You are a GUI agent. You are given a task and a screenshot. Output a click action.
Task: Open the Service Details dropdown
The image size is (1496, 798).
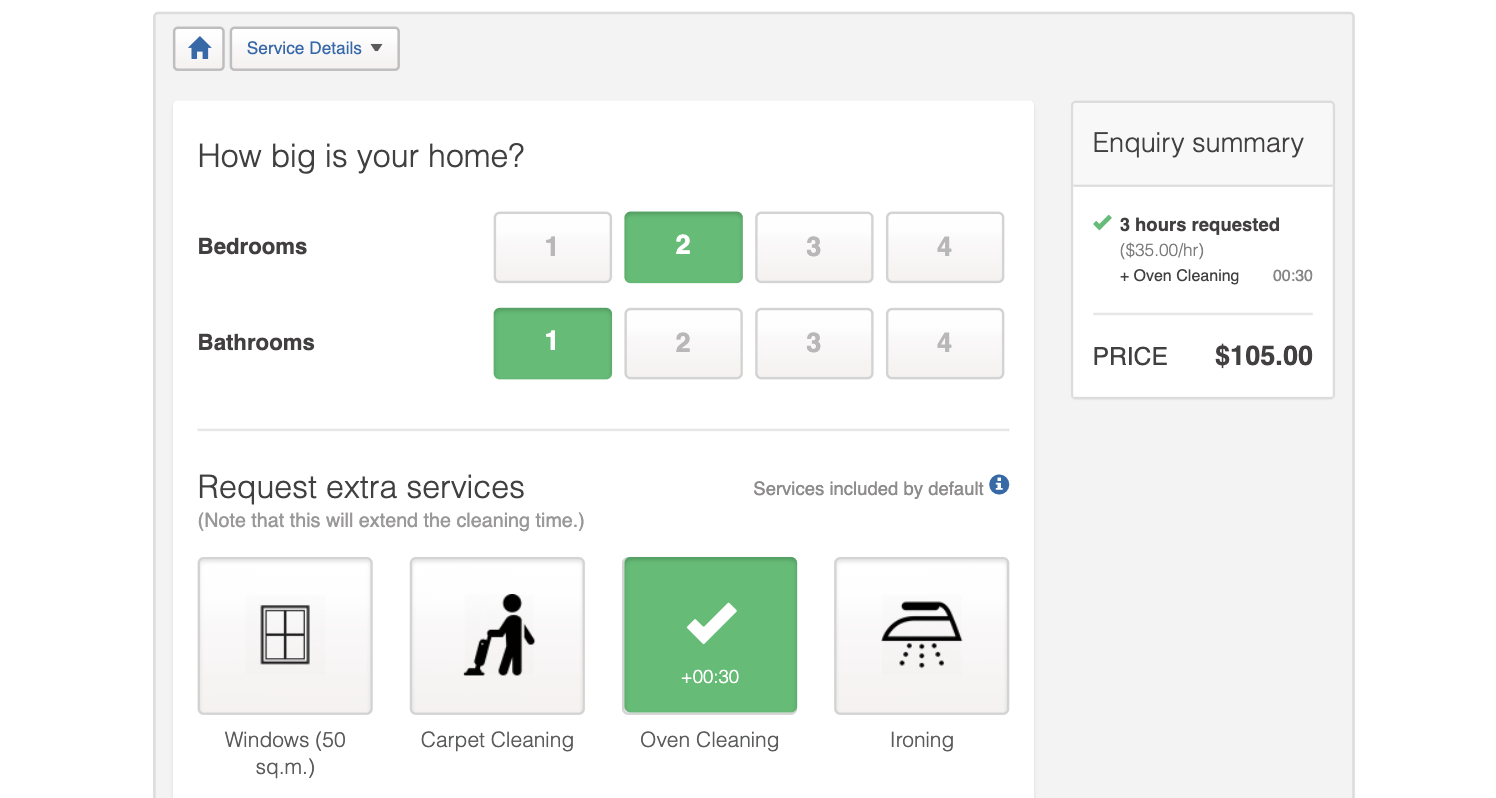click(304, 48)
